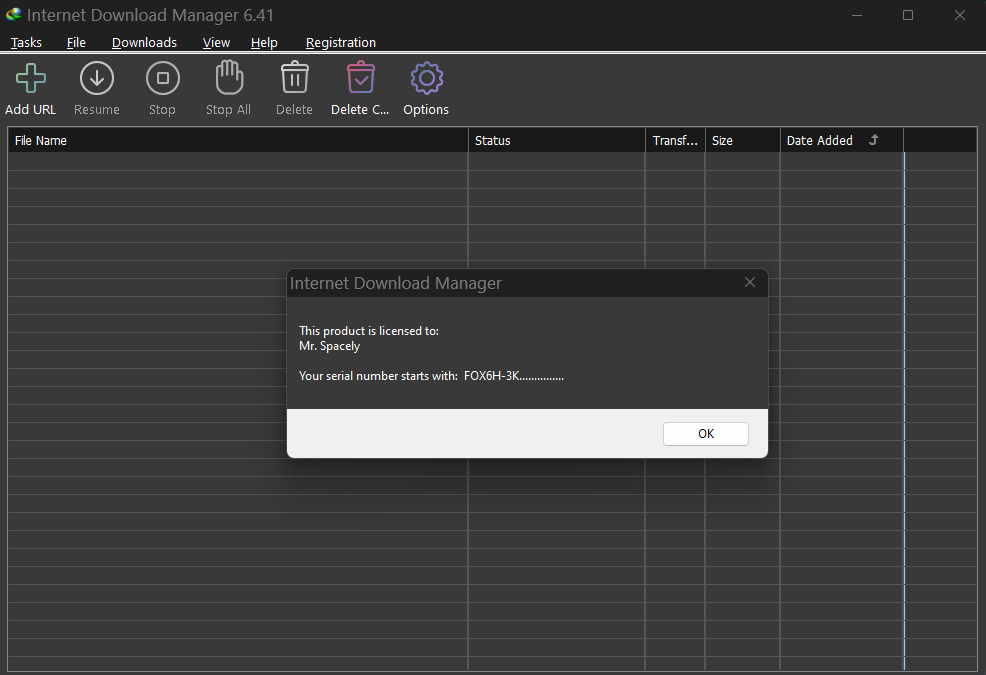Open the File menu
Screen dimensions: 986x675
(76, 42)
